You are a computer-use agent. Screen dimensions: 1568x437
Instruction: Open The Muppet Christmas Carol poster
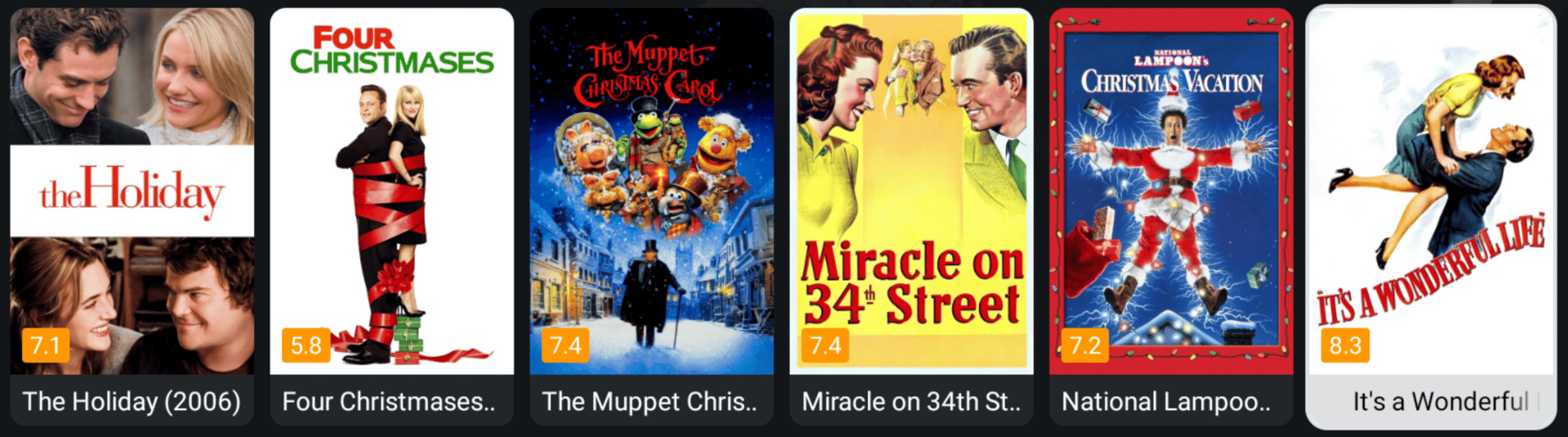pos(652,191)
